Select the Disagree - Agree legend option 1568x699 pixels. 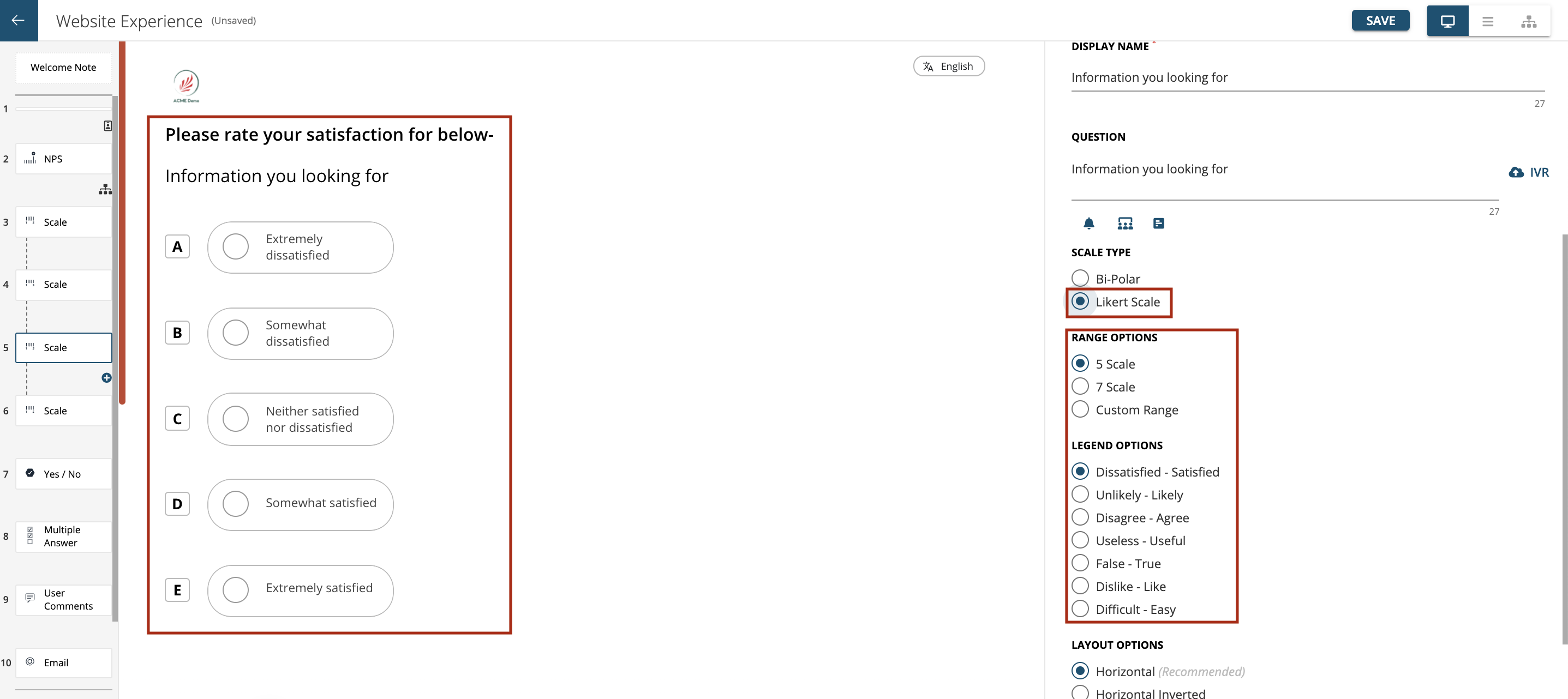pyautogui.click(x=1080, y=517)
